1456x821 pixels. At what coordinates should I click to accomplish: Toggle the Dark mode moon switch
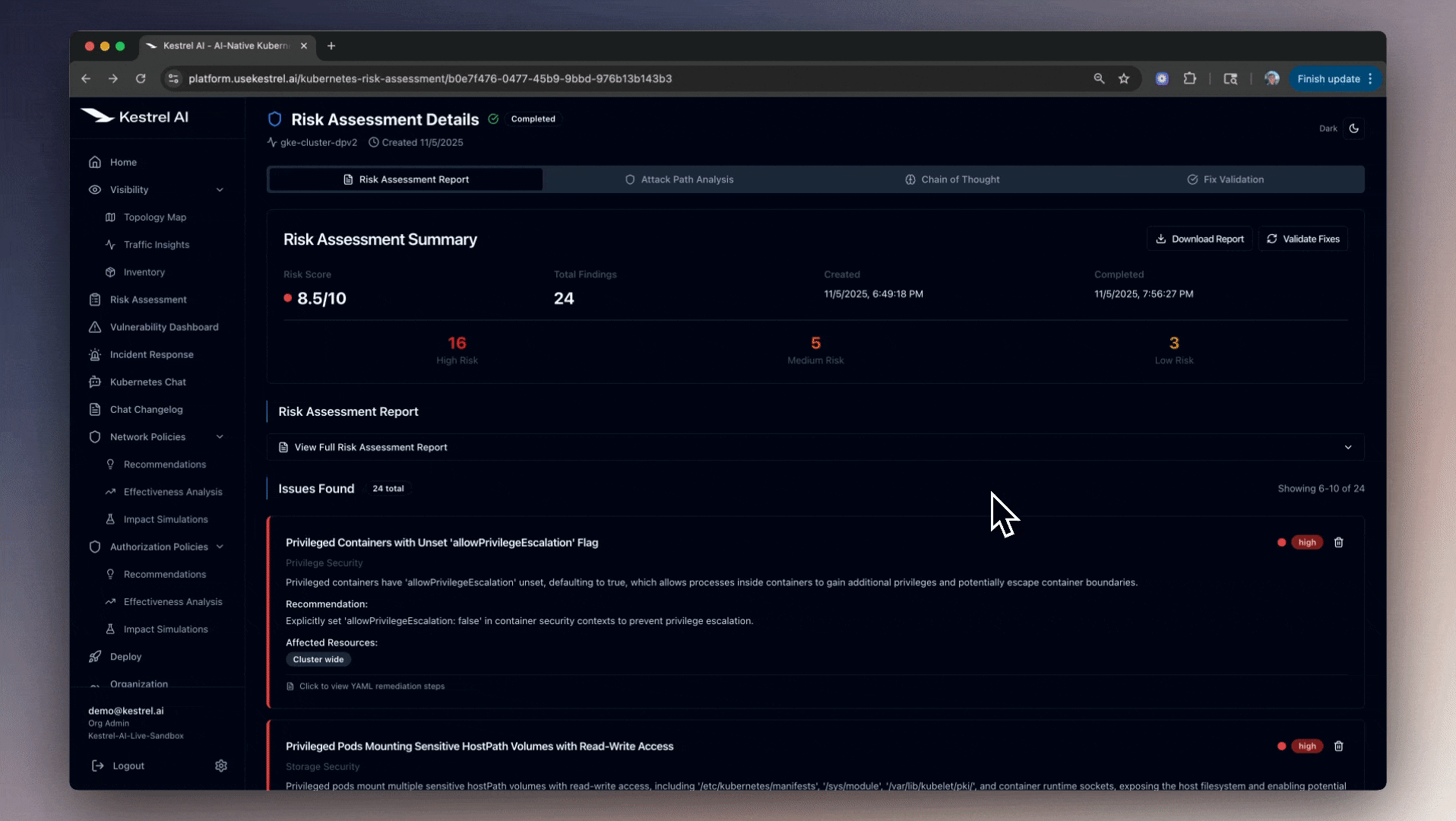1353,128
